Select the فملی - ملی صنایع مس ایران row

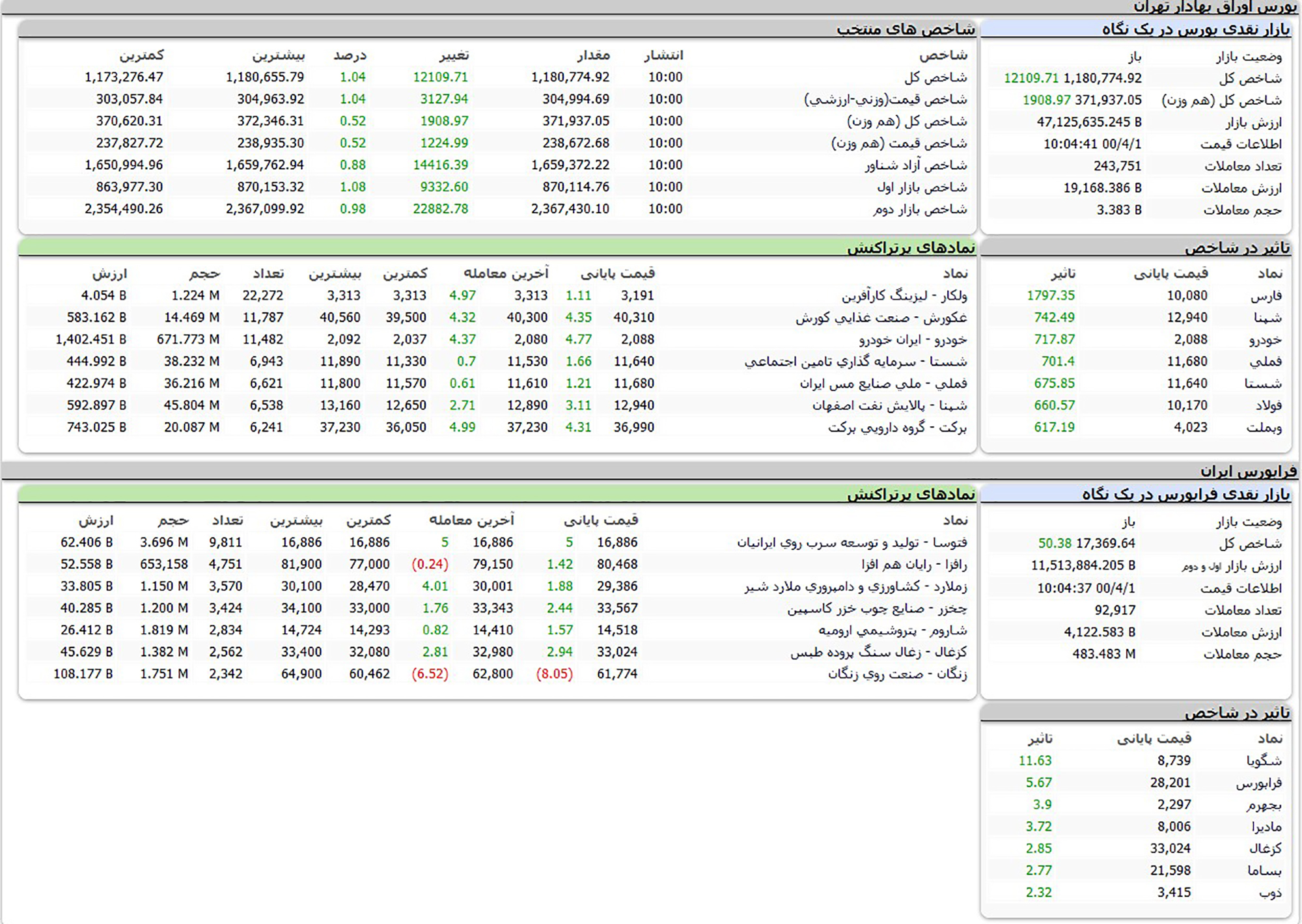coord(883,384)
